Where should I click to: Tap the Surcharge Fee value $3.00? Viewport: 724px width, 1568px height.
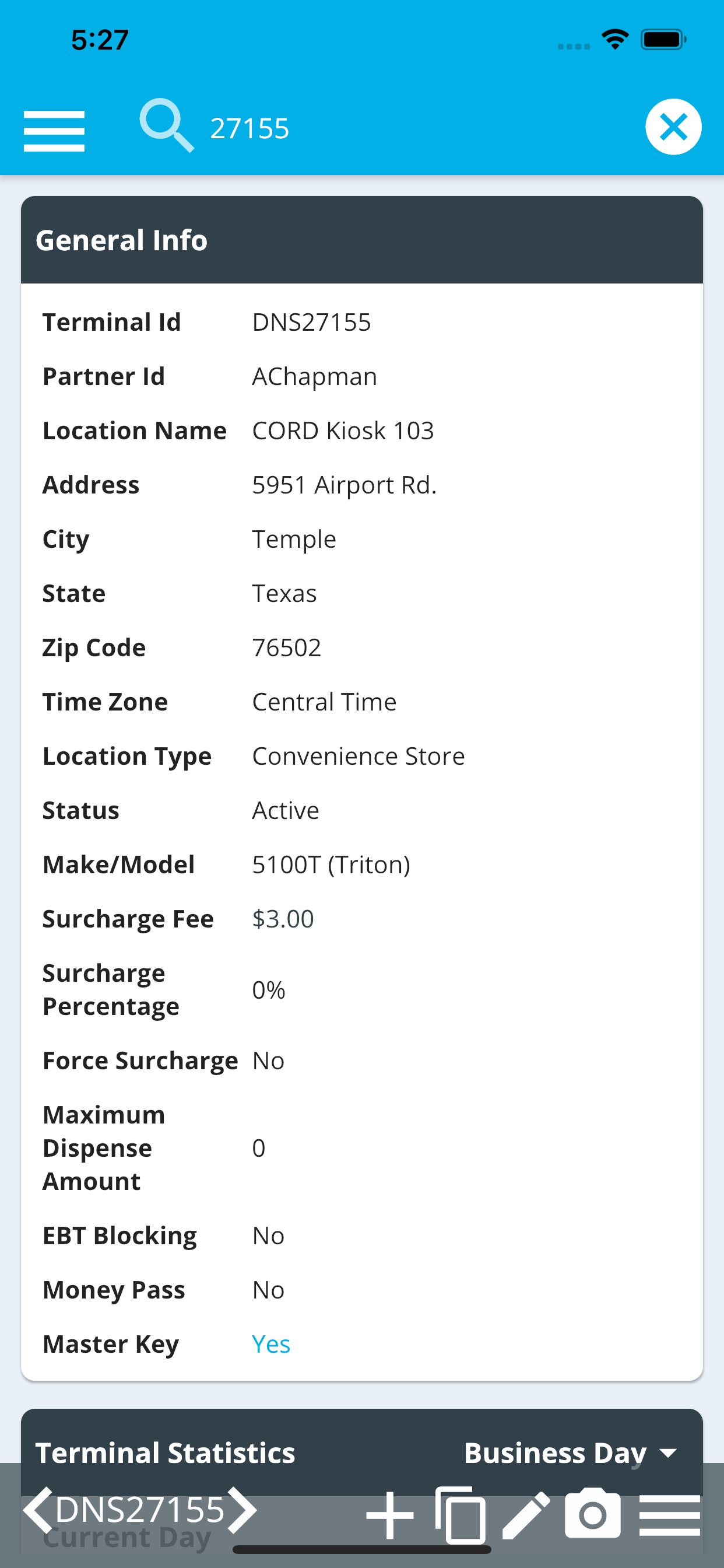click(283, 919)
